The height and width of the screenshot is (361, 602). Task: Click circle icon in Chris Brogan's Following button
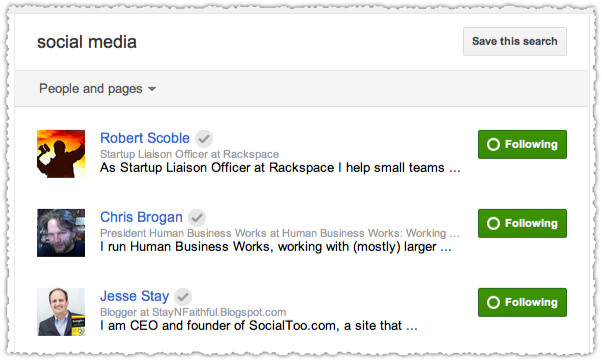coord(493,224)
